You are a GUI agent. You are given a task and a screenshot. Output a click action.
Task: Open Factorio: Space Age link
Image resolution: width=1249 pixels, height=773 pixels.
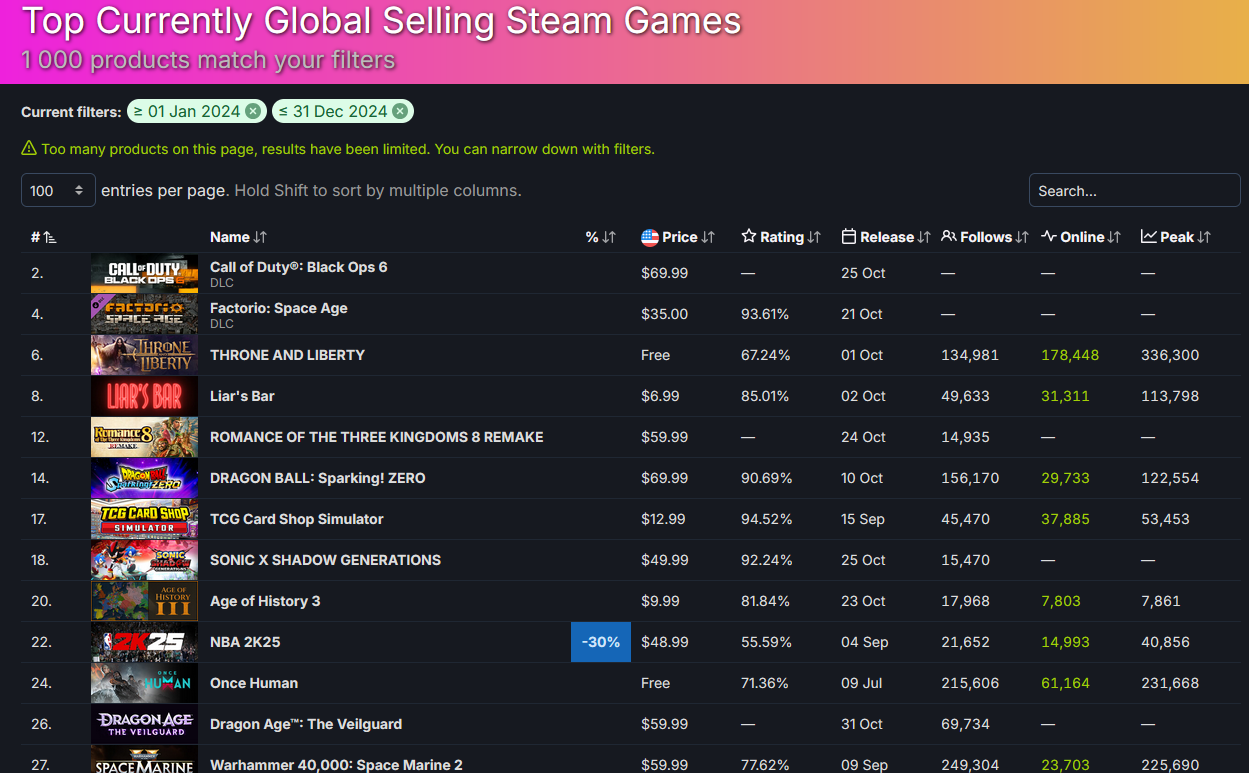279,308
